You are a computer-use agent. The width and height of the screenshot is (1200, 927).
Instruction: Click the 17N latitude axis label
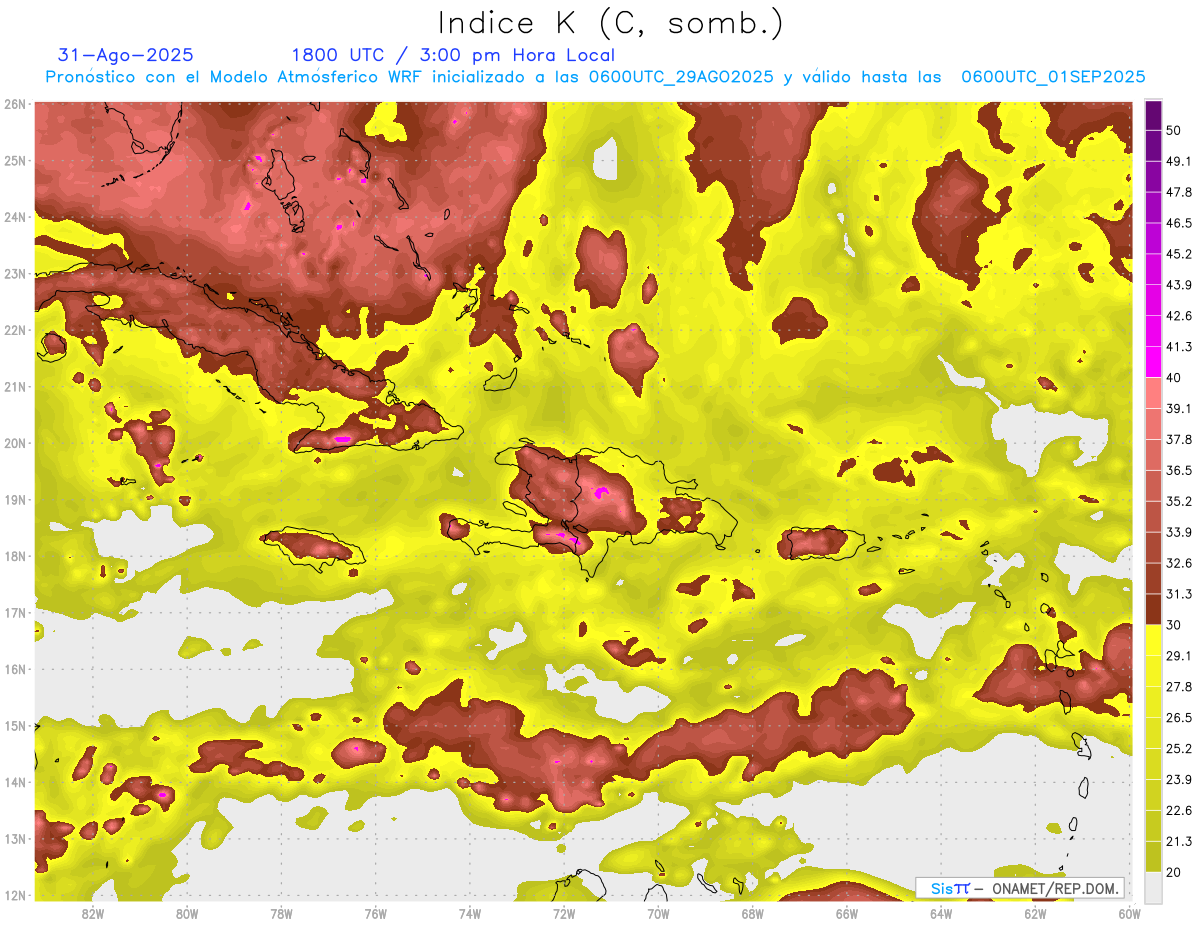(x=14, y=612)
